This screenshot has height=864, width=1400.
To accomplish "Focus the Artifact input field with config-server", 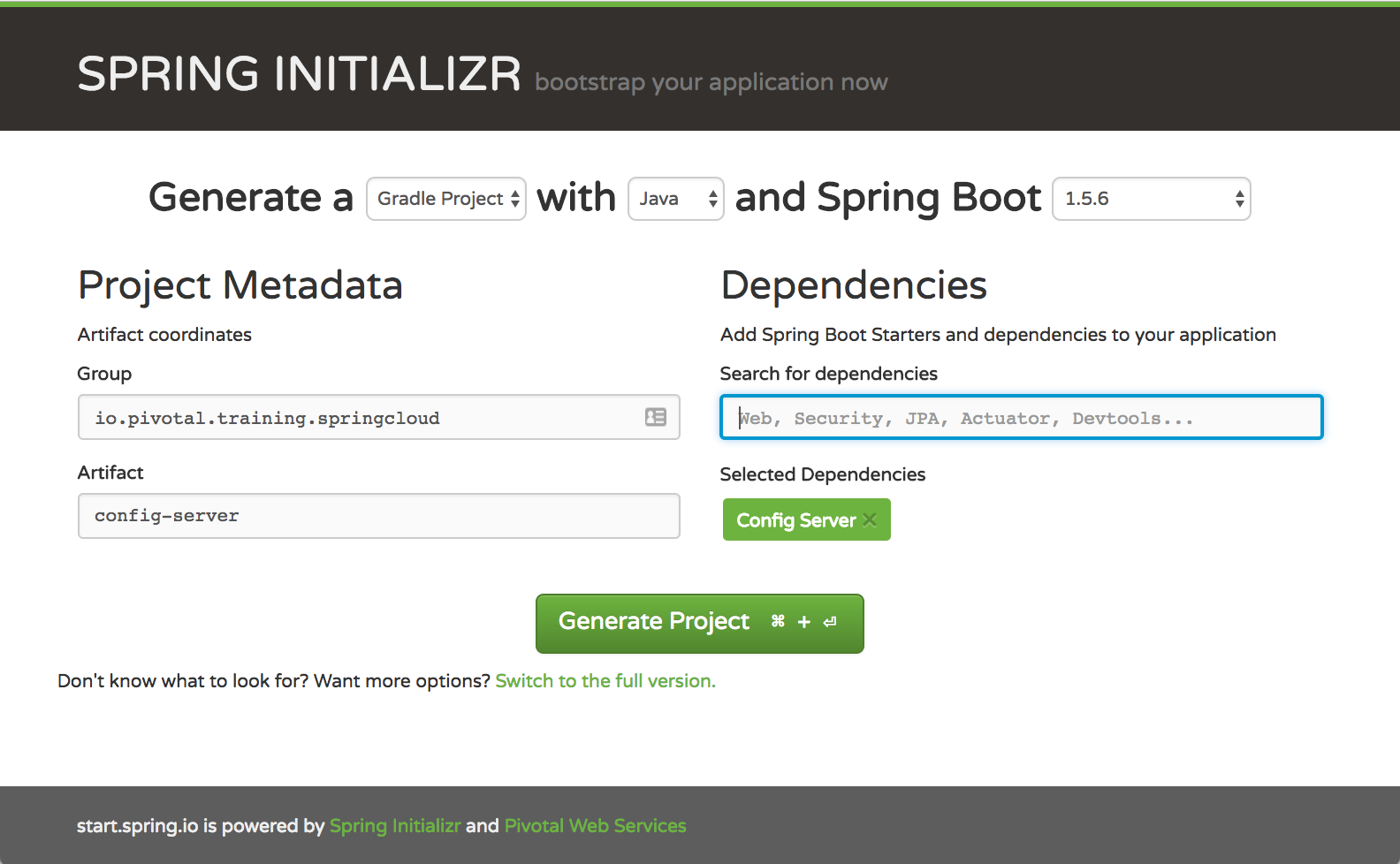I will click(x=379, y=516).
